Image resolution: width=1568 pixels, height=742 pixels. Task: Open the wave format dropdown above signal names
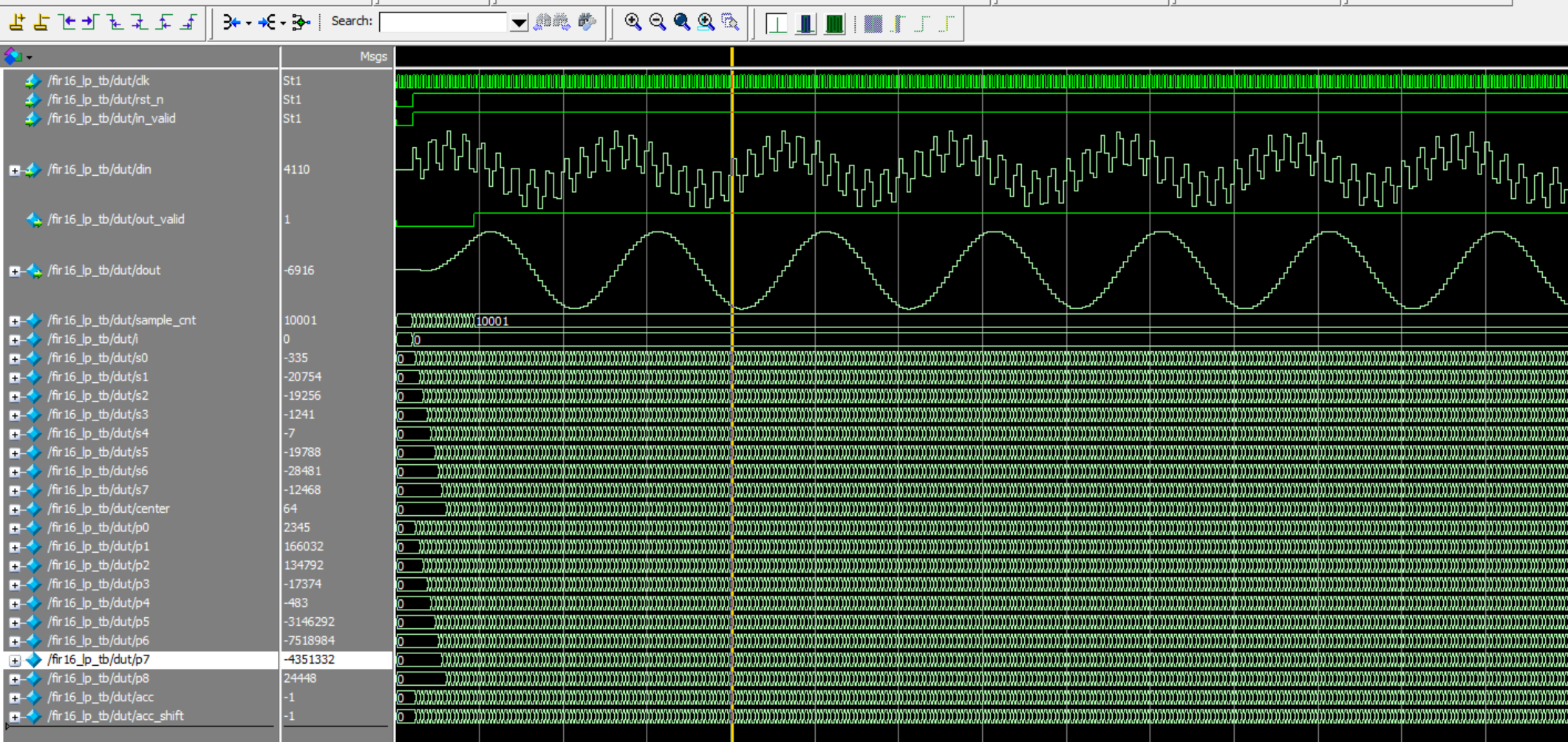click(29, 57)
